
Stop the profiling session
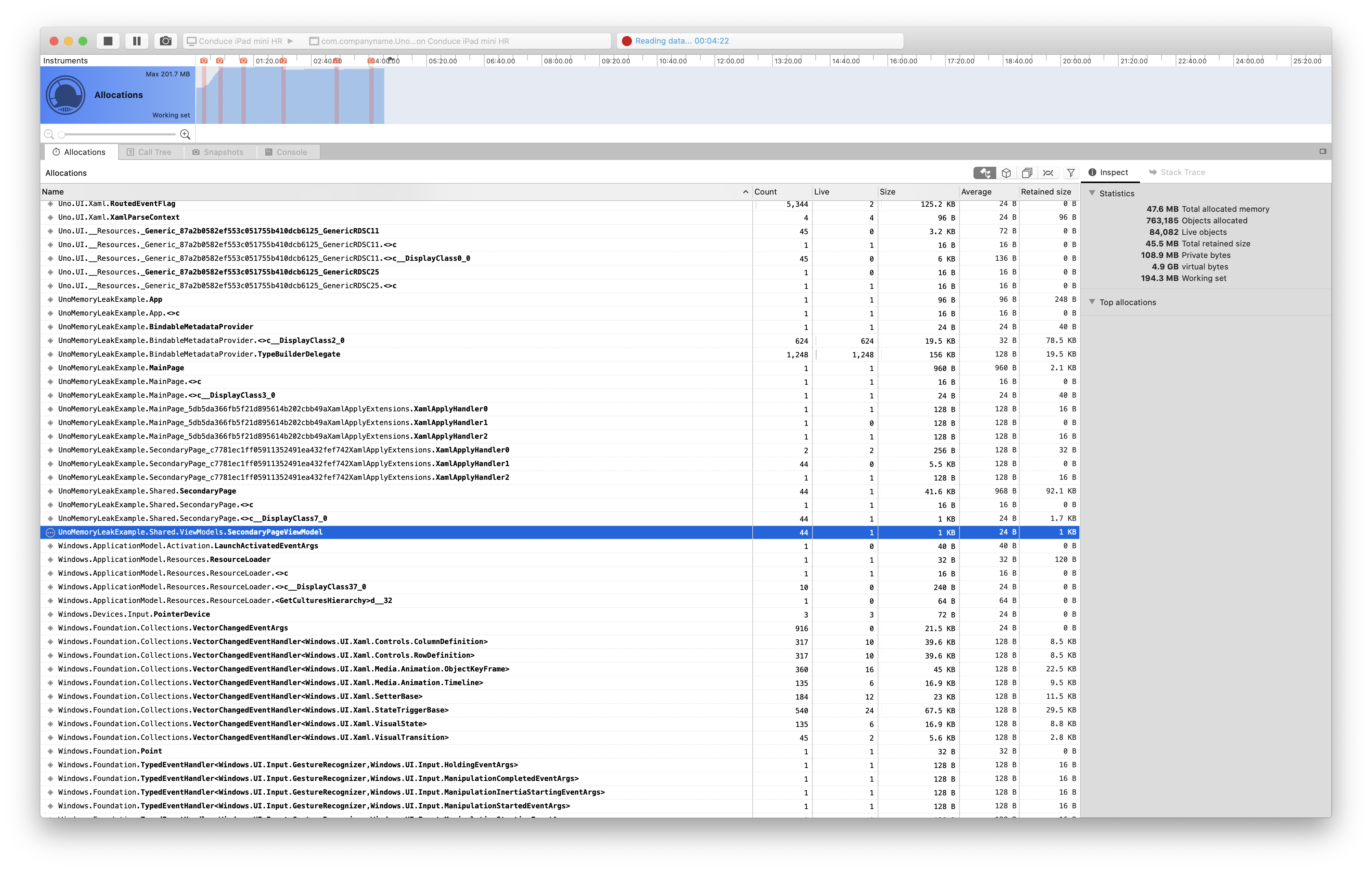pos(108,41)
